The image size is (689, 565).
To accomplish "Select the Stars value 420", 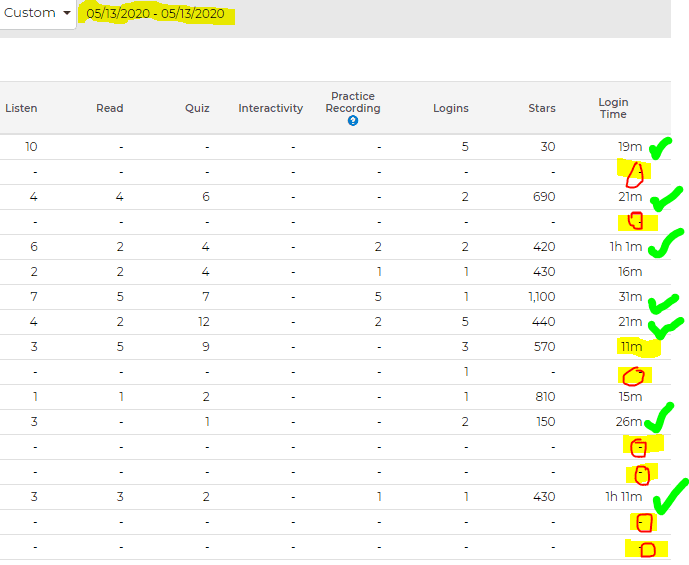I will [x=544, y=247].
